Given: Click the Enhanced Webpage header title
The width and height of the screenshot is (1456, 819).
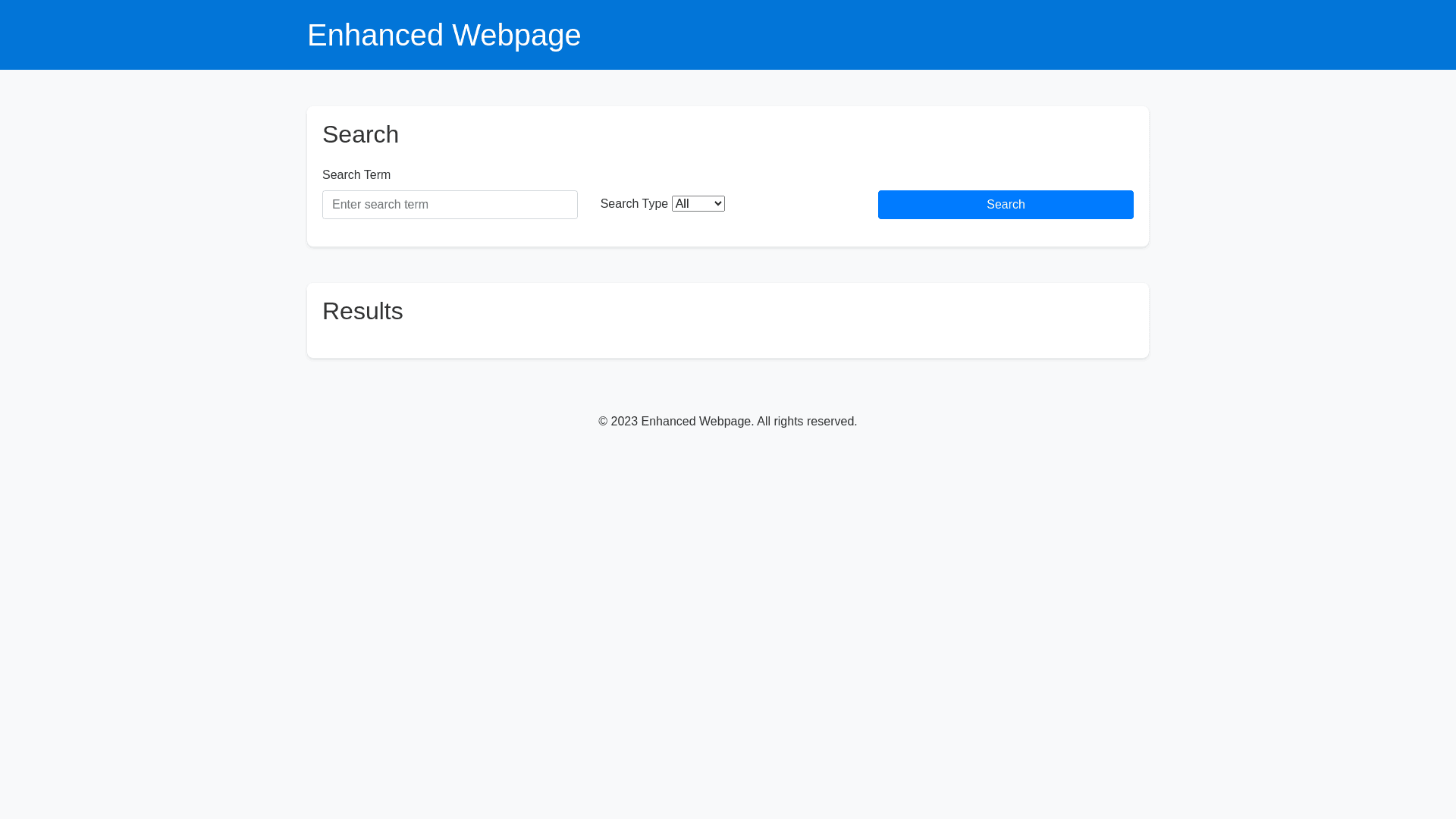Looking at the screenshot, I should [x=444, y=35].
